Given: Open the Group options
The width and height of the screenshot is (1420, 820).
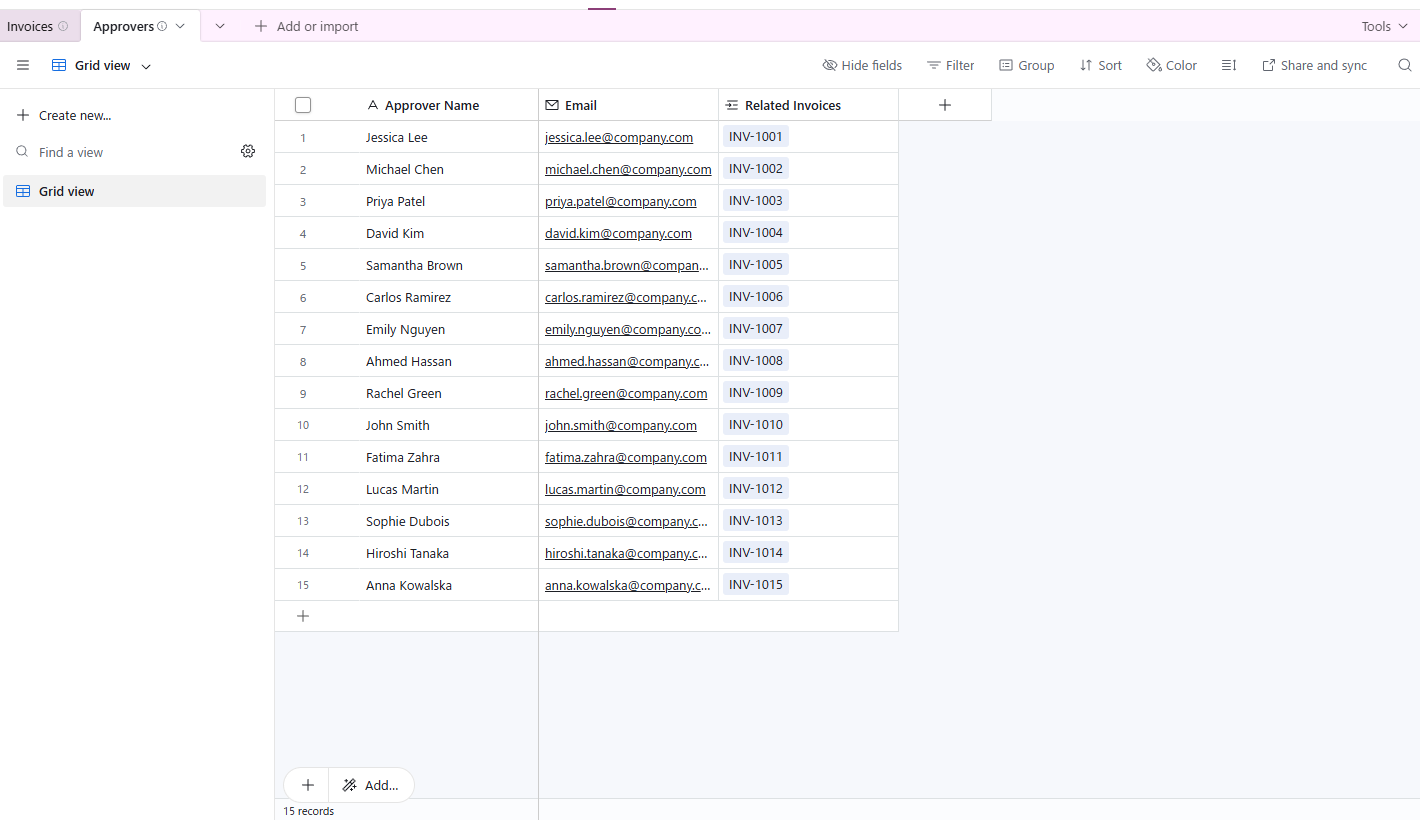Looking at the screenshot, I should 1026,65.
